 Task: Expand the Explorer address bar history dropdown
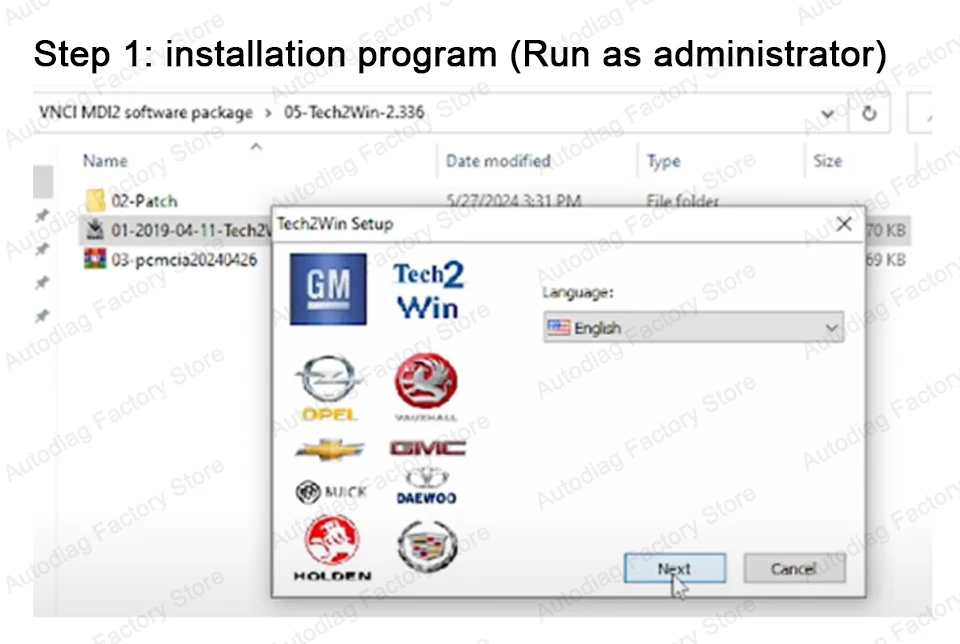827,114
